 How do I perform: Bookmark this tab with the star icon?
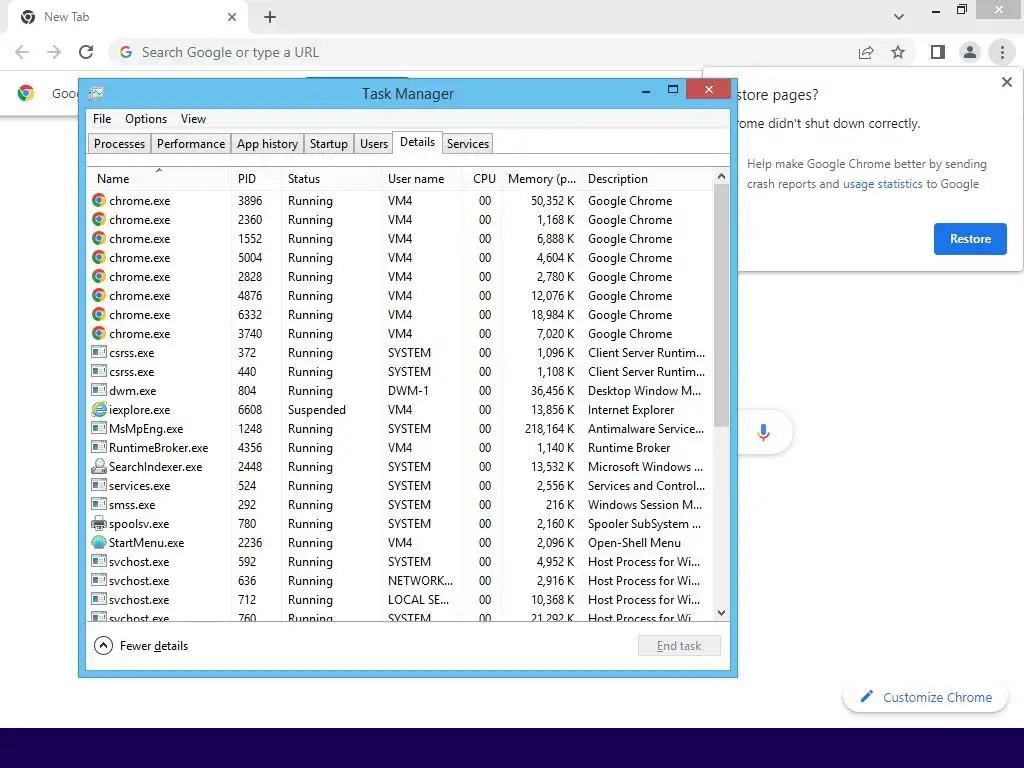click(898, 52)
